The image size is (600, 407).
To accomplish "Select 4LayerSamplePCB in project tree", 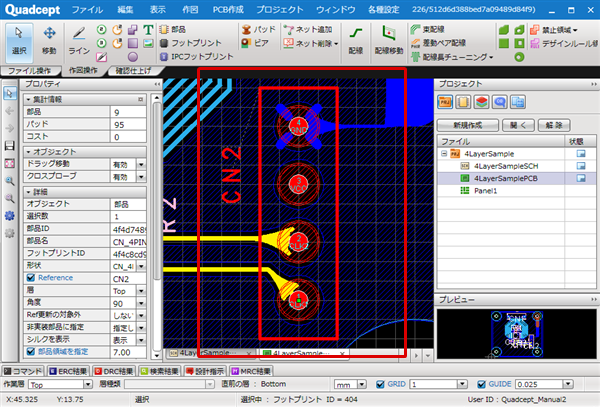I will pyautogui.click(x=506, y=178).
